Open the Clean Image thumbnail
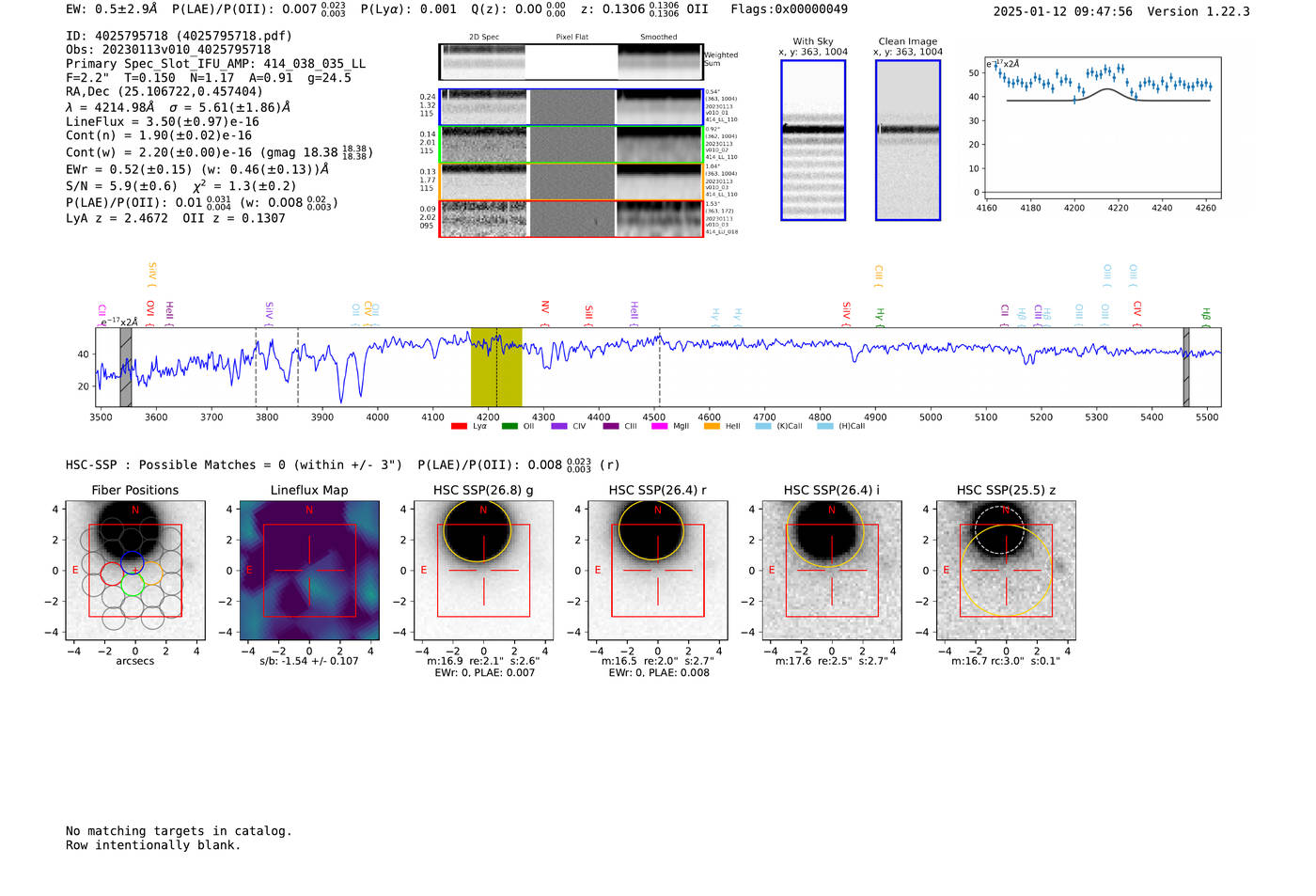Screen dimensions: 1316x896 tap(908, 140)
